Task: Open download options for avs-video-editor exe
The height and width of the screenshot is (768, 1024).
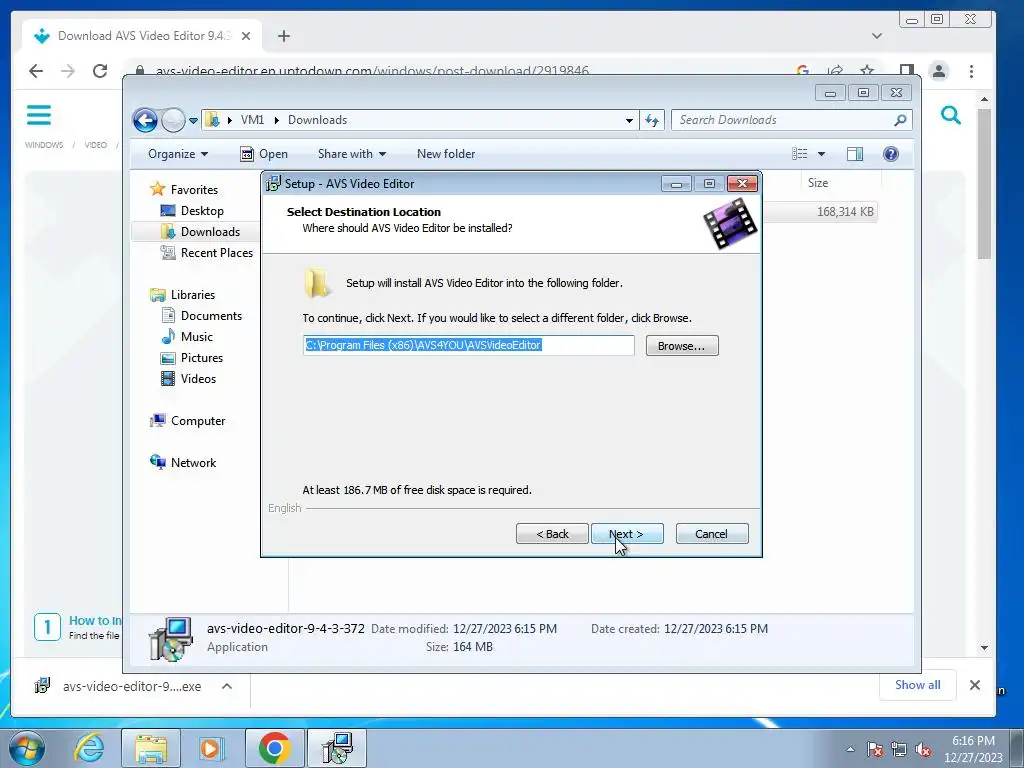Action: pos(227,686)
